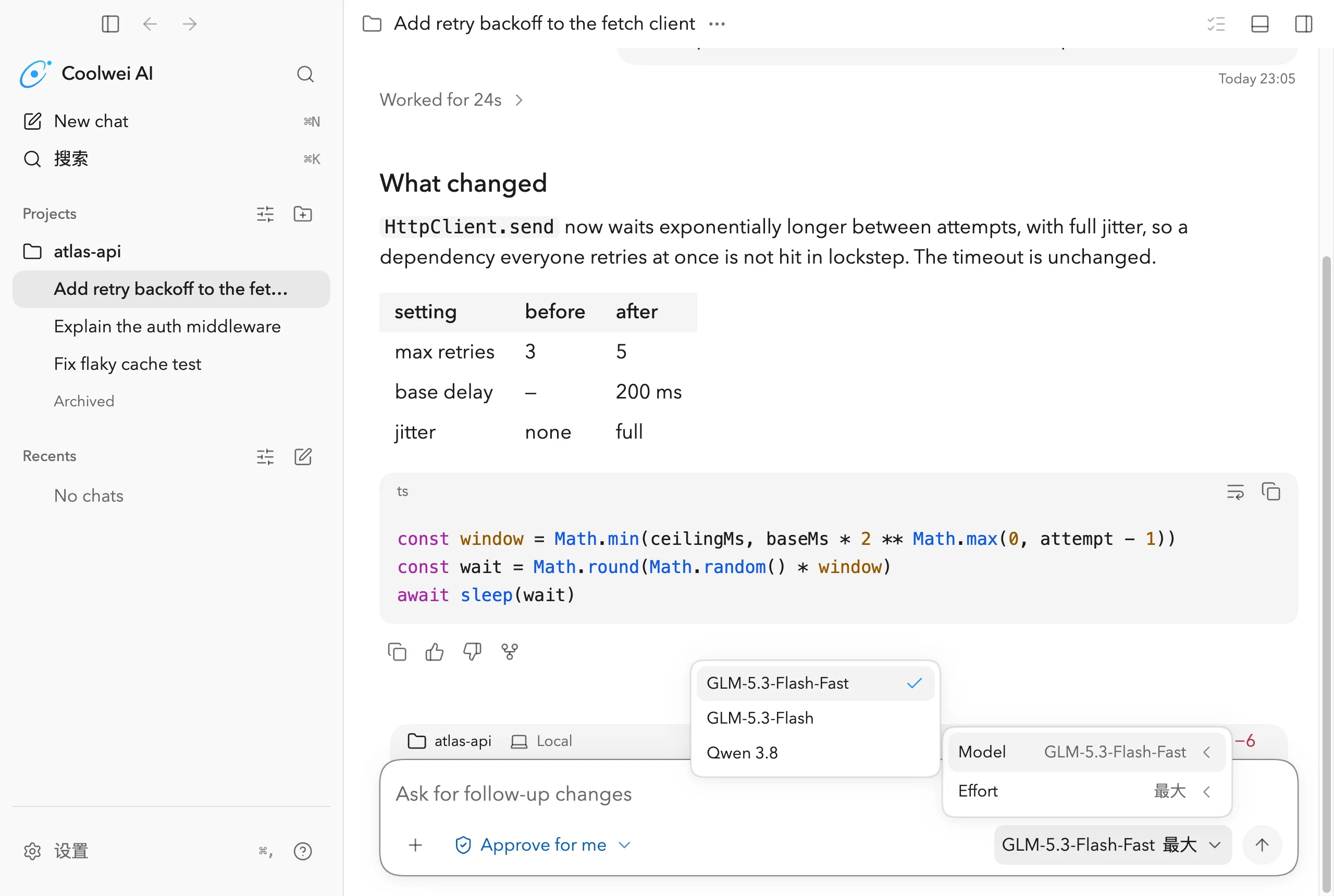Expand the Worked for 24s details

pos(451,100)
